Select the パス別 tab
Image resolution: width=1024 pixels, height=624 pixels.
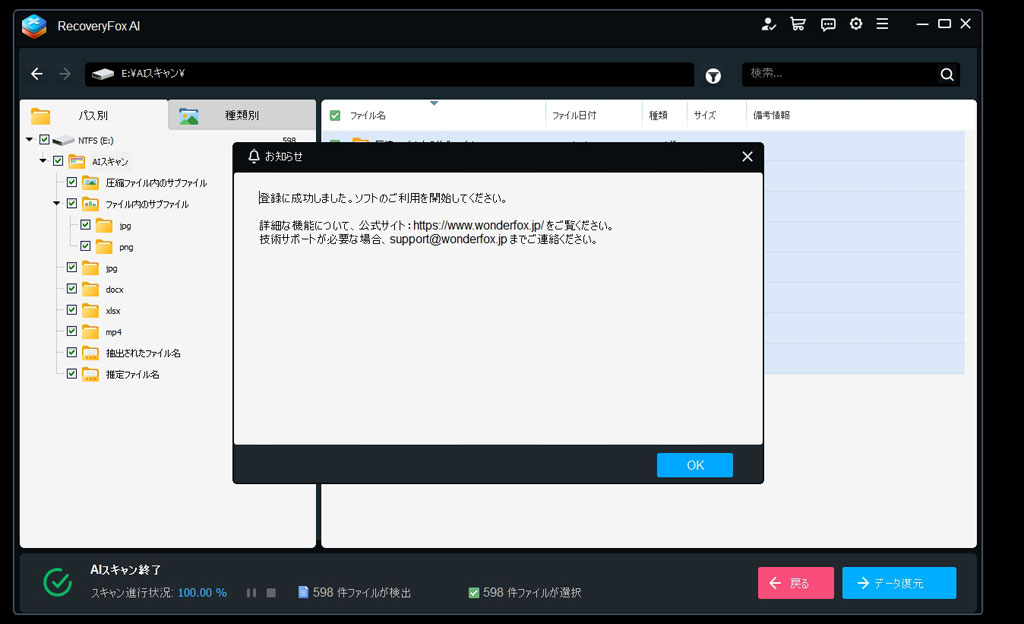coord(92,115)
